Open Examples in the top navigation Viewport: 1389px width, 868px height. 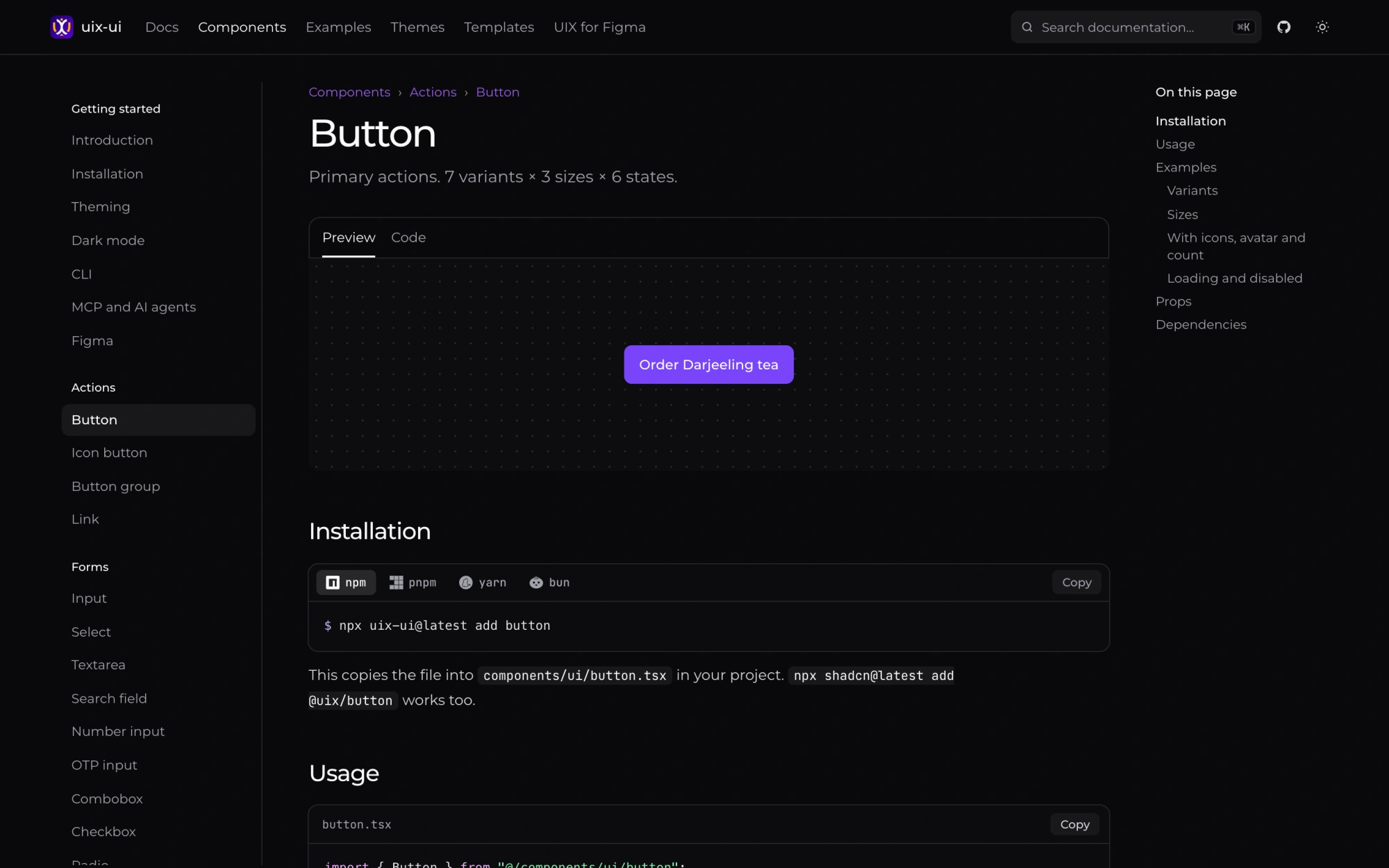pyautogui.click(x=338, y=27)
